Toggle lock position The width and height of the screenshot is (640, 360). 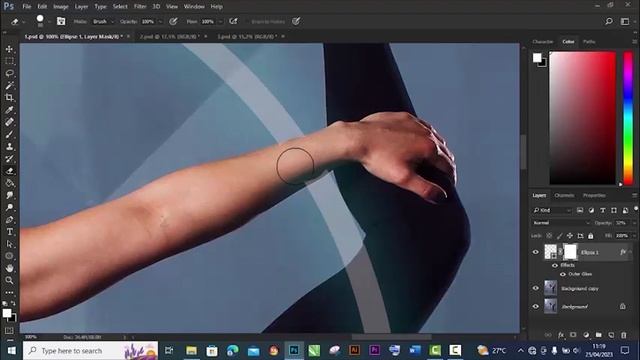coord(570,236)
